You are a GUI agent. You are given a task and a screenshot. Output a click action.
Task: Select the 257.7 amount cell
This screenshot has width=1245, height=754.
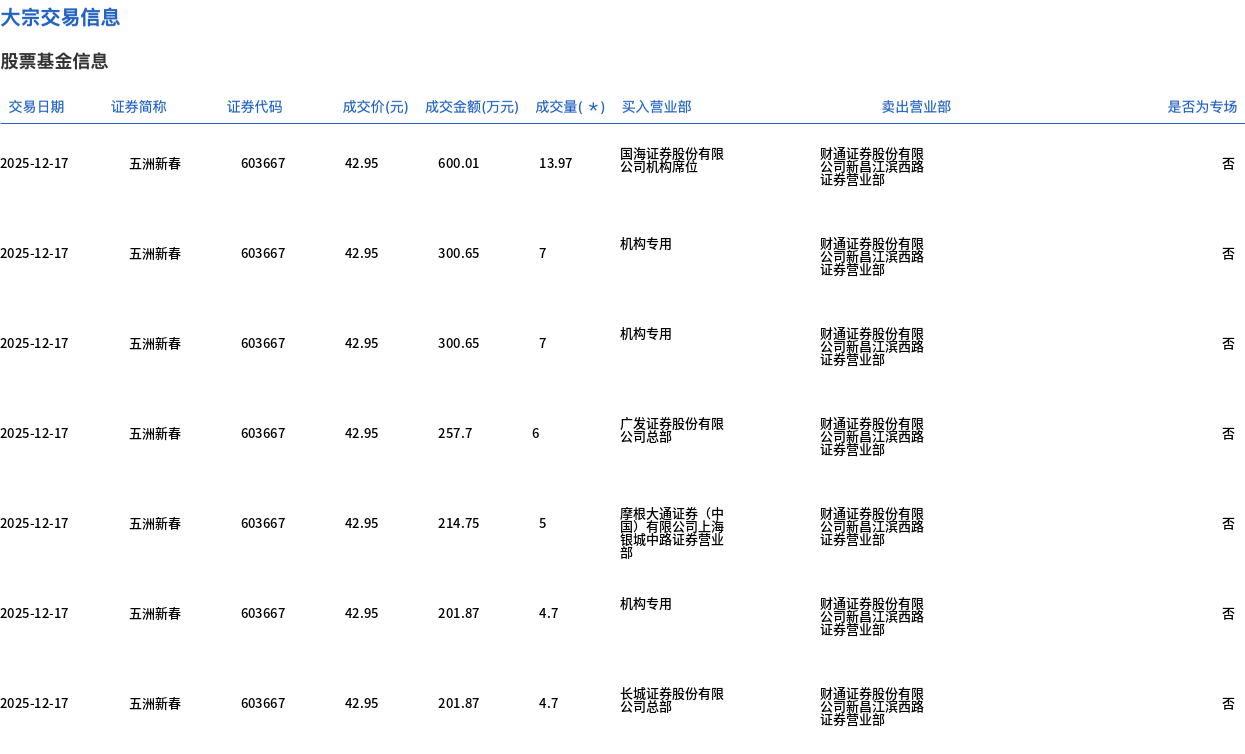click(455, 433)
